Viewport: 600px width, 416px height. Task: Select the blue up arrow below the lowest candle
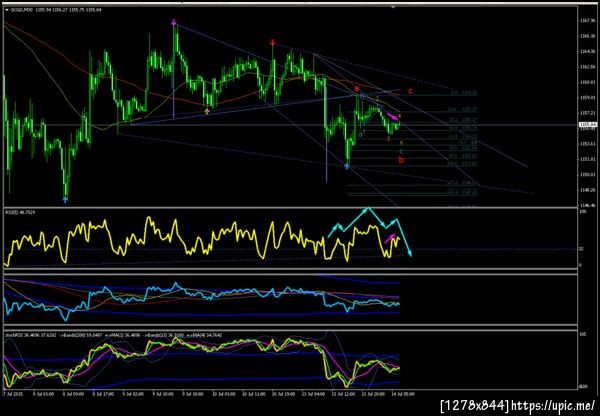(65, 199)
